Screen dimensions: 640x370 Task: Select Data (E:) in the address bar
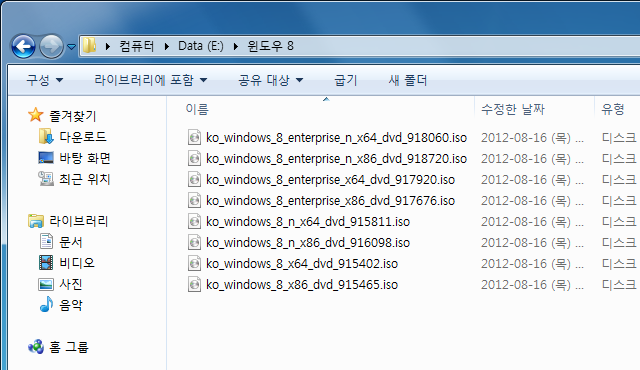pos(201,46)
